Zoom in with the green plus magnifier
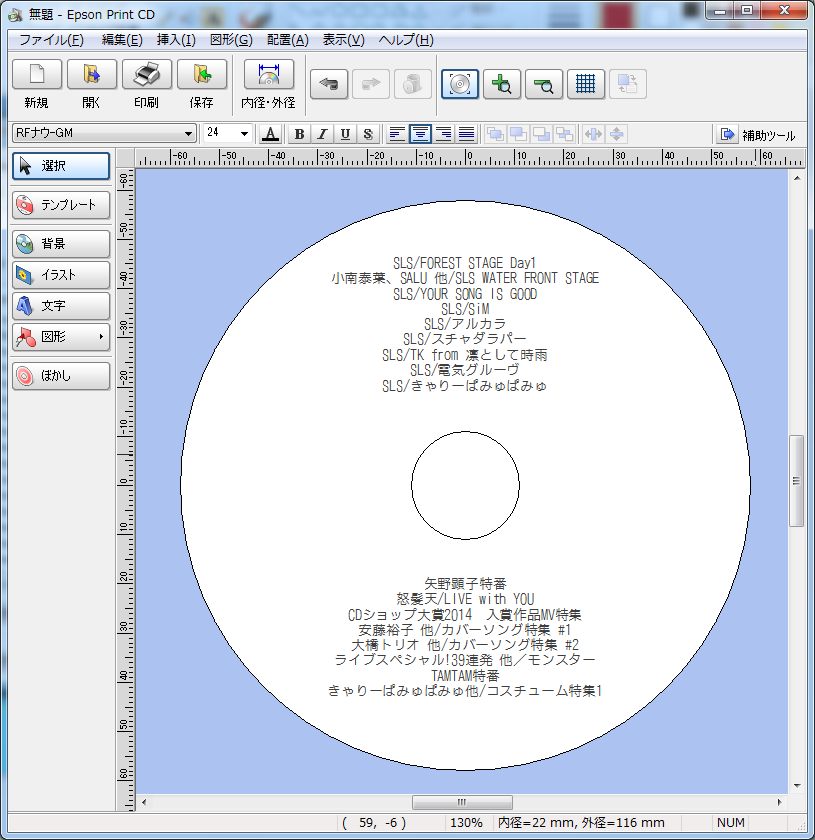This screenshot has height=840, width=815. click(x=502, y=84)
